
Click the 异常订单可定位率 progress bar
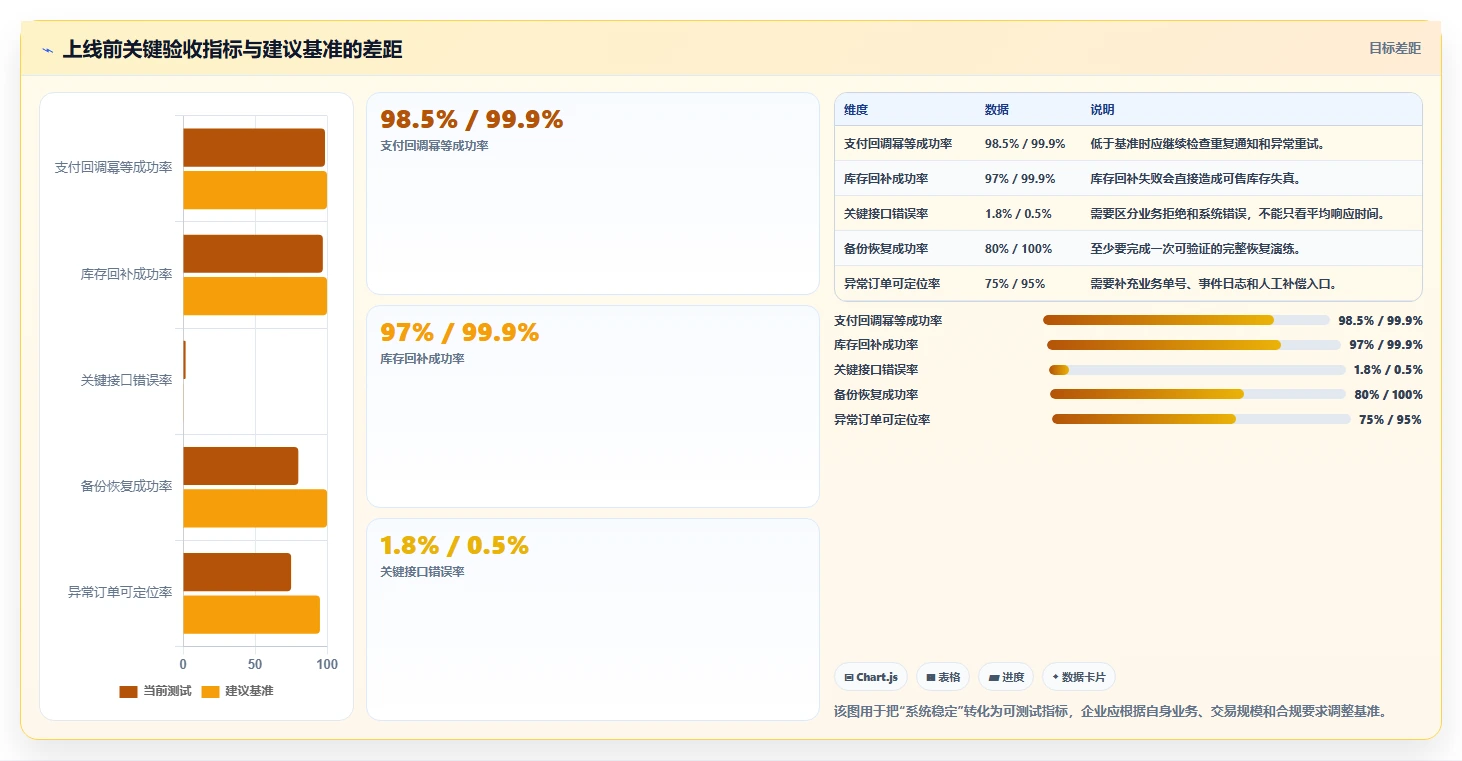[1201, 419]
